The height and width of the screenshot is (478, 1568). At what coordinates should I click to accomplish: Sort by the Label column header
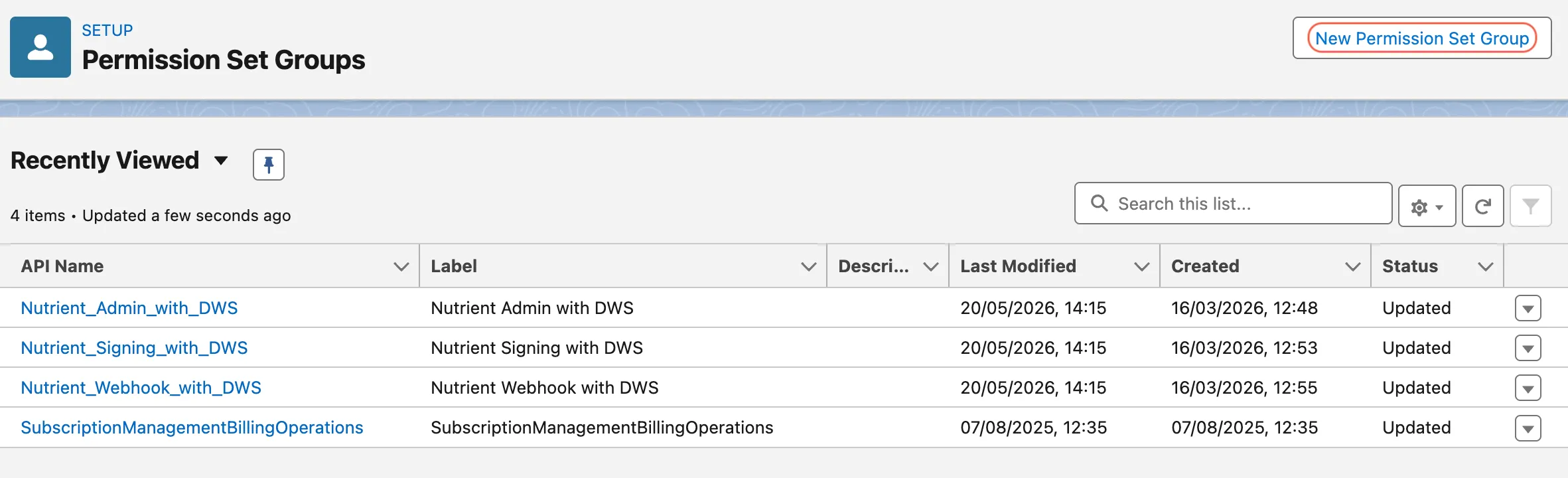(454, 266)
